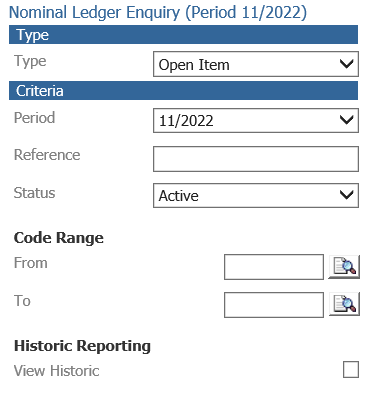
Task: Click the Status field label
Action: [x=34, y=193]
